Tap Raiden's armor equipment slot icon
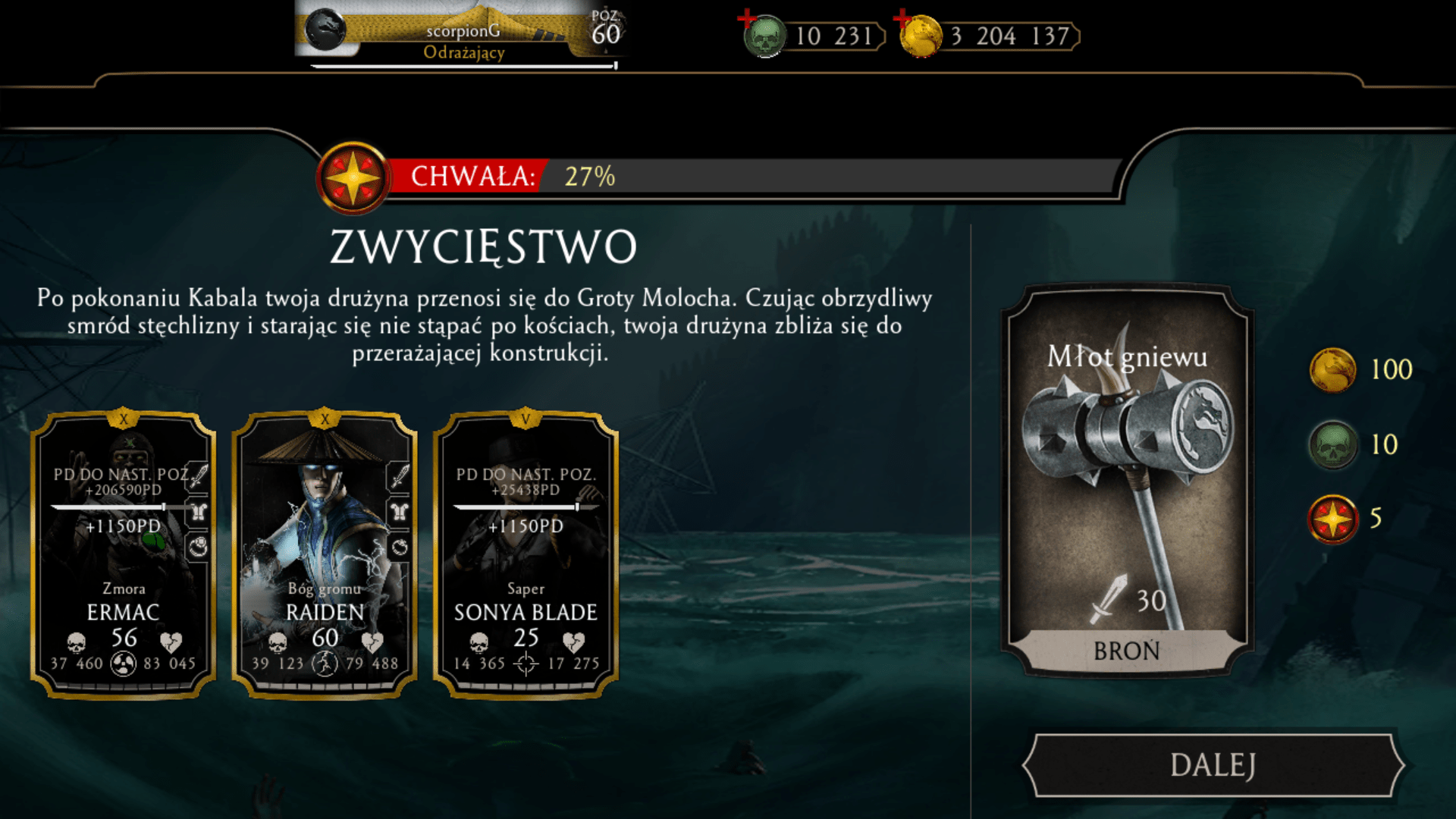This screenshot has width=1456, height=819. coord(400,512)
